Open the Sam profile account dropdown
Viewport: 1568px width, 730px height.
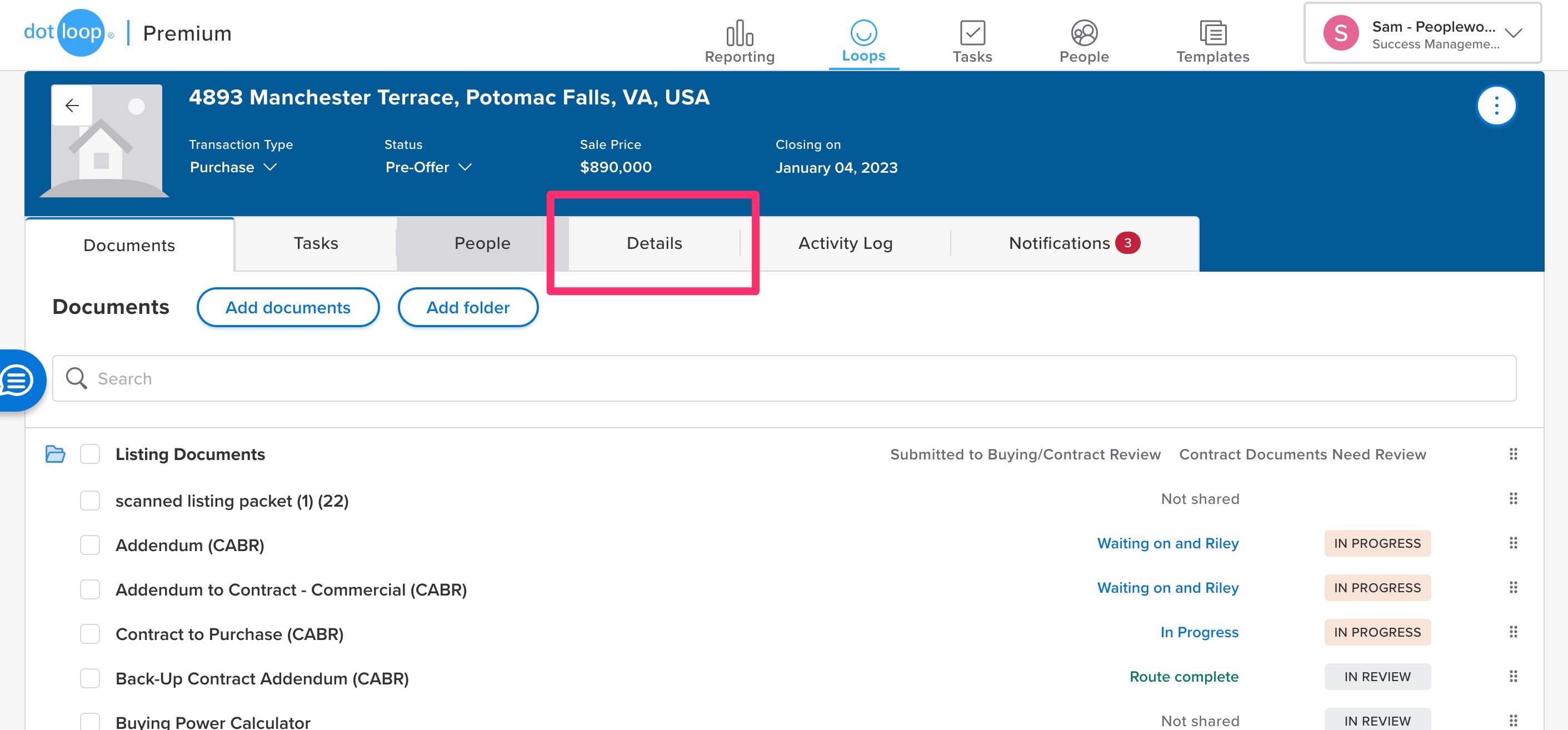pos(1422,33)
